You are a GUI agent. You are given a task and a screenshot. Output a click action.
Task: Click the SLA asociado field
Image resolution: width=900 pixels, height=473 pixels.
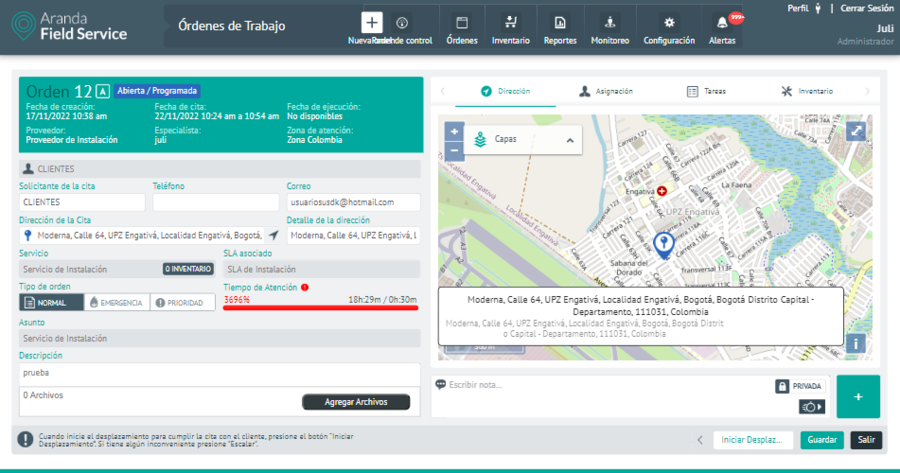click(x=321, y=269)
